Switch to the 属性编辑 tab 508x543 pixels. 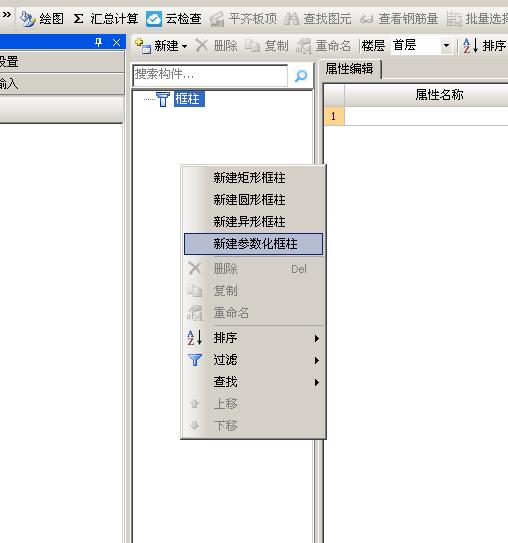[x=349, y=69]
